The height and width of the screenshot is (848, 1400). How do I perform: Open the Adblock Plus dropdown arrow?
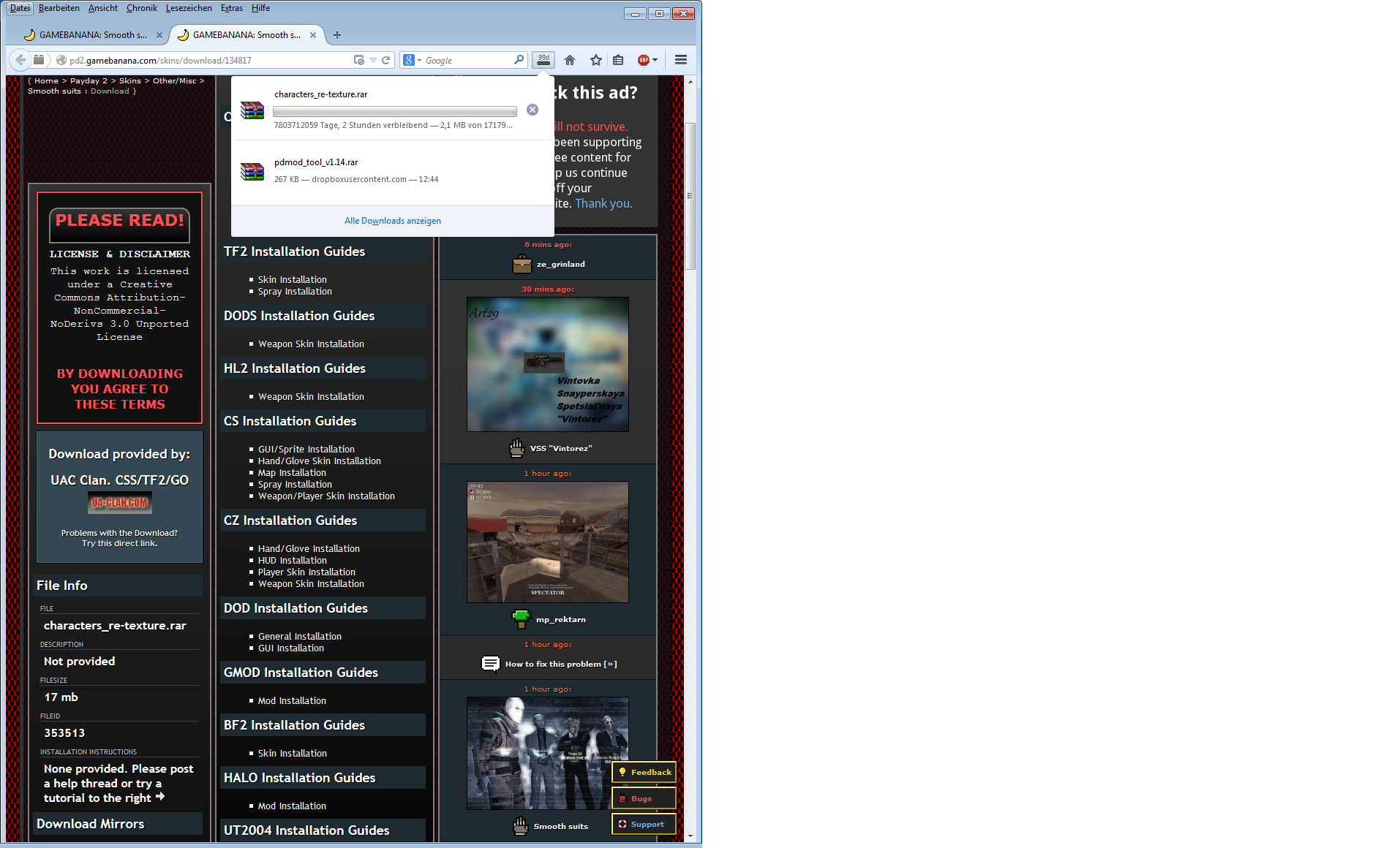coord(655,60)
